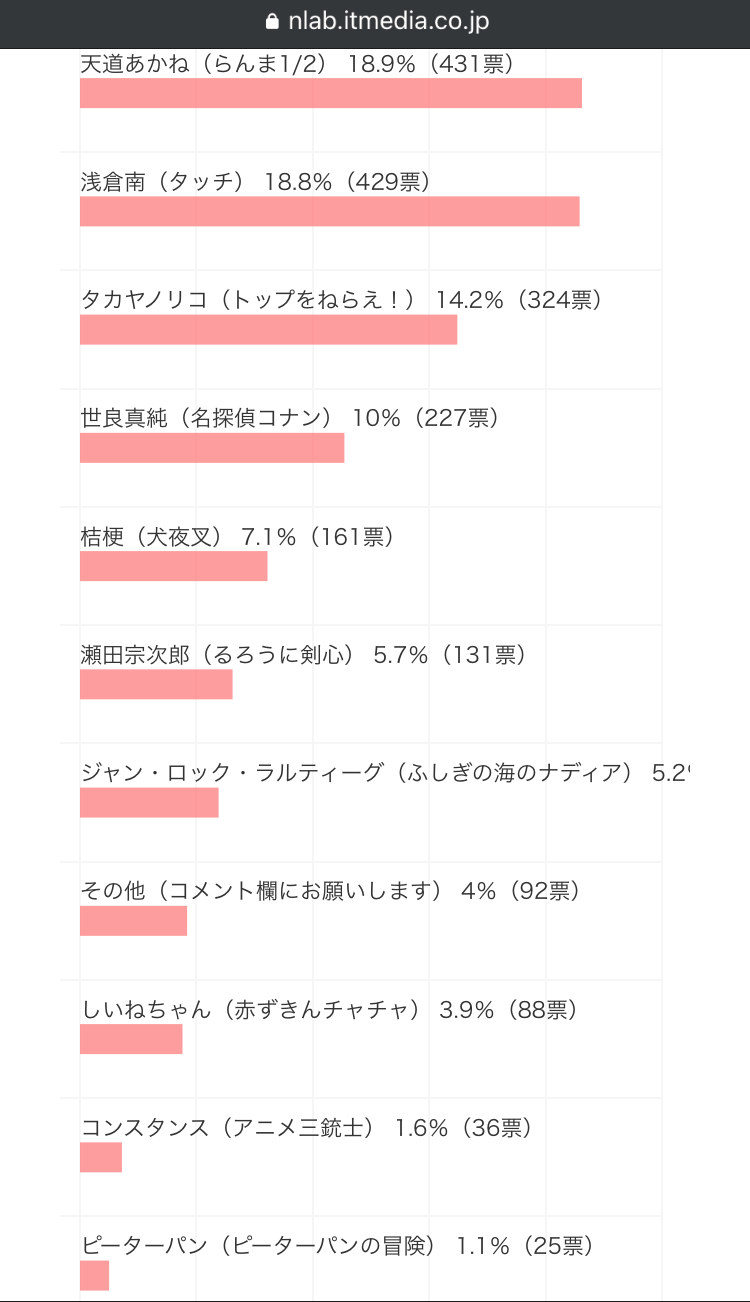Tap the lock icon in the address bar
This screenshot has width=750, height=1302.
coord(271,22)
